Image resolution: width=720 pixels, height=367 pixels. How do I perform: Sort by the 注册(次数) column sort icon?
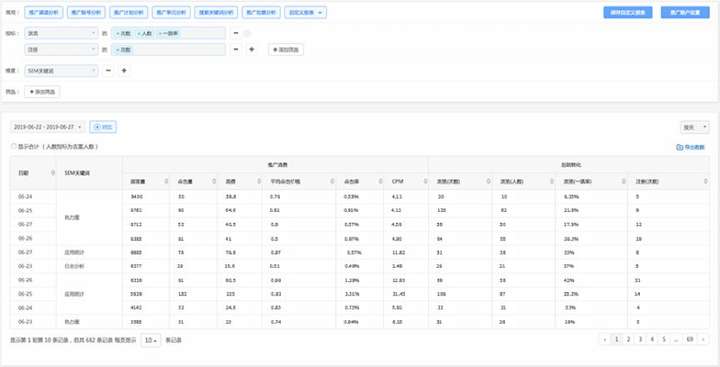point(706,181)
